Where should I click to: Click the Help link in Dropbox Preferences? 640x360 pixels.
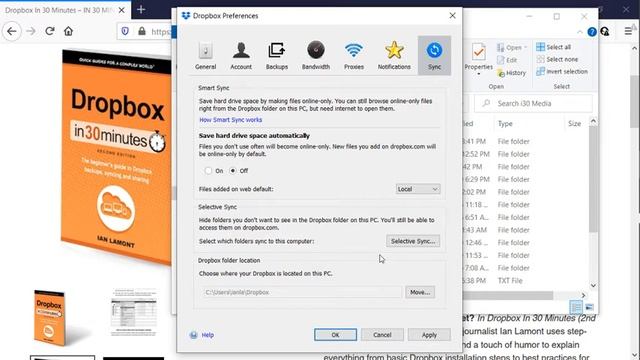point(207,335)
